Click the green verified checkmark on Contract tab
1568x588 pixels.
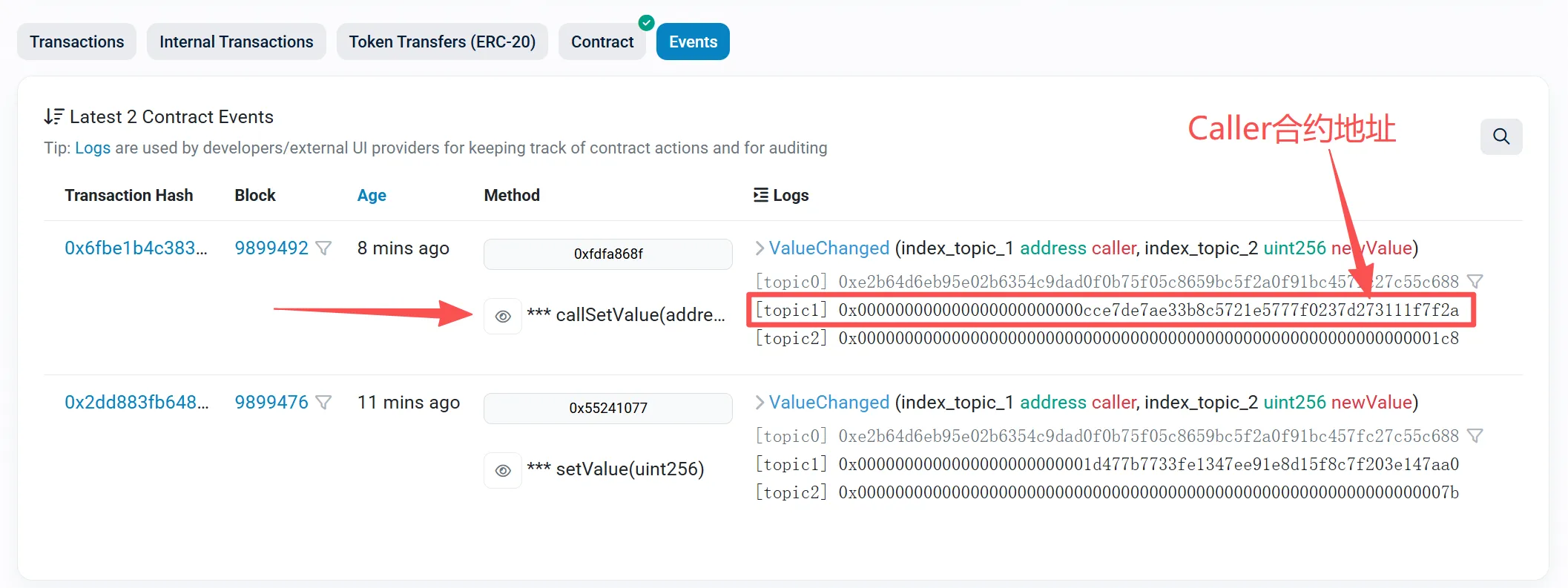point(647,23)
